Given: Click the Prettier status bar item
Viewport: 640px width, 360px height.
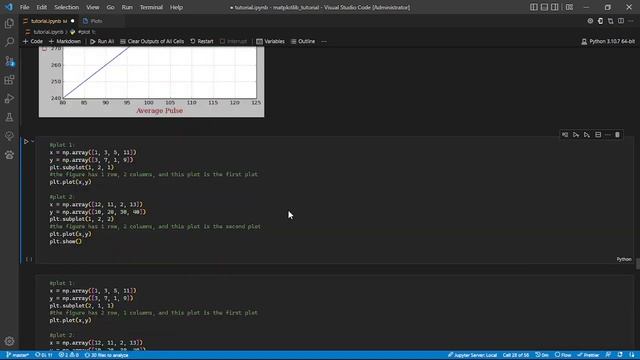Looking at the screenshot, I should (x=588, y=355).
